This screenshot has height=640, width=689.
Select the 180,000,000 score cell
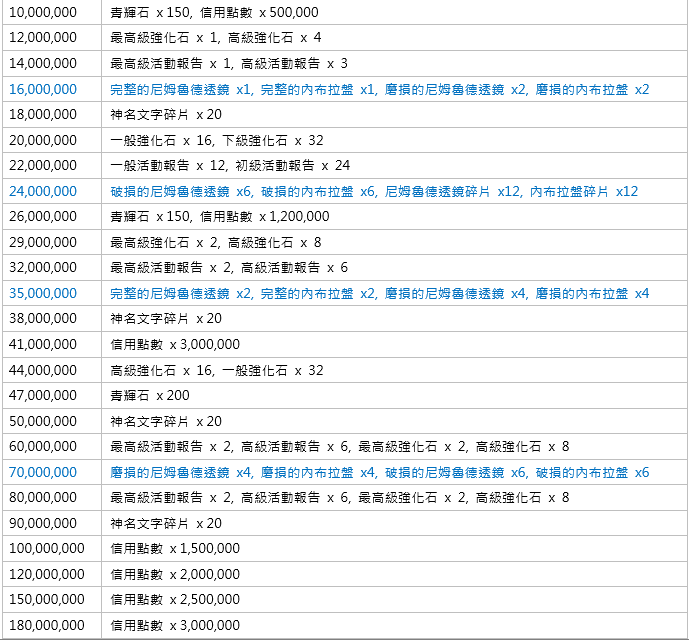[x=46, y=625]
